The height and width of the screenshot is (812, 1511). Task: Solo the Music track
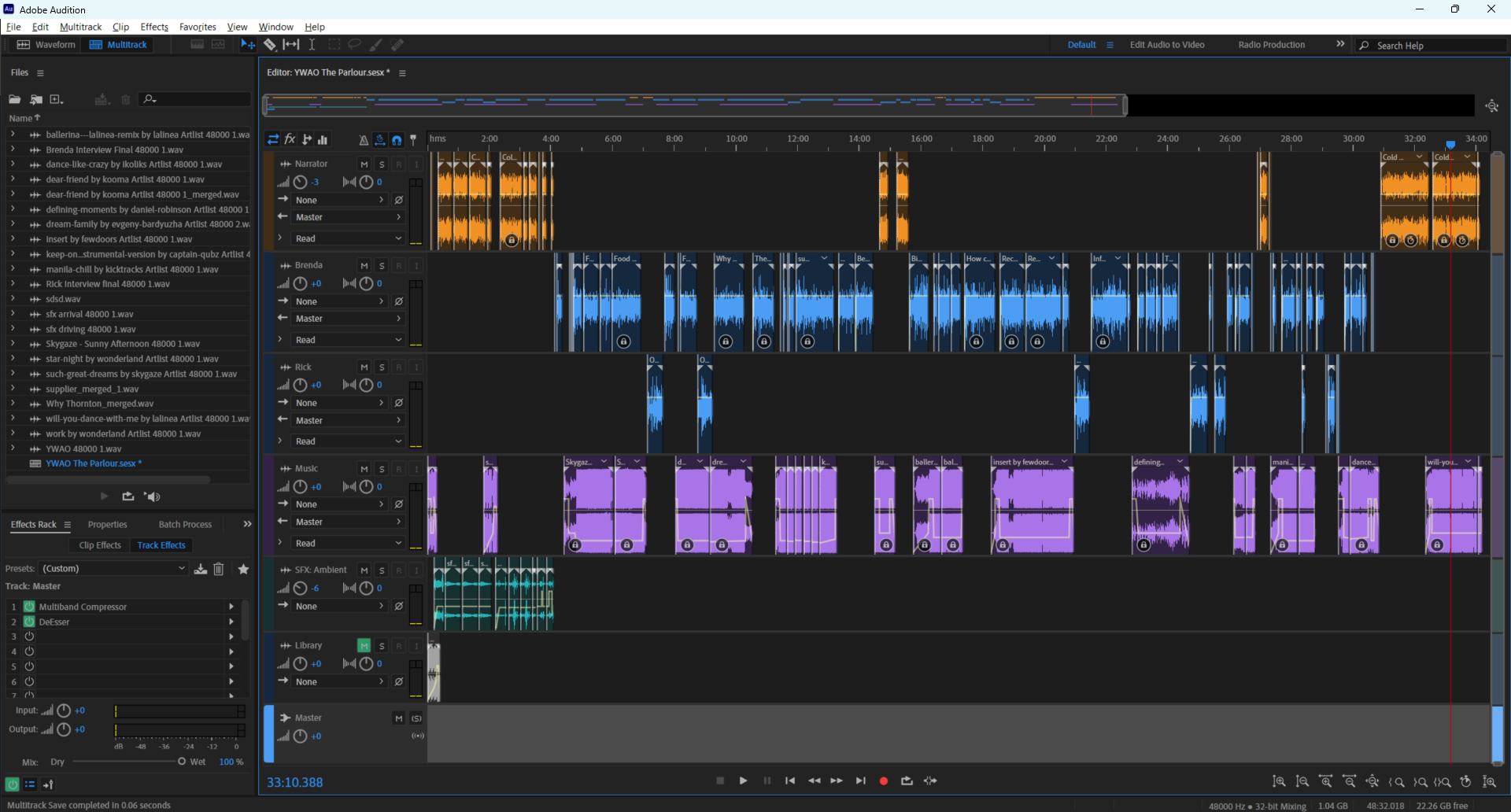[382, 469]
